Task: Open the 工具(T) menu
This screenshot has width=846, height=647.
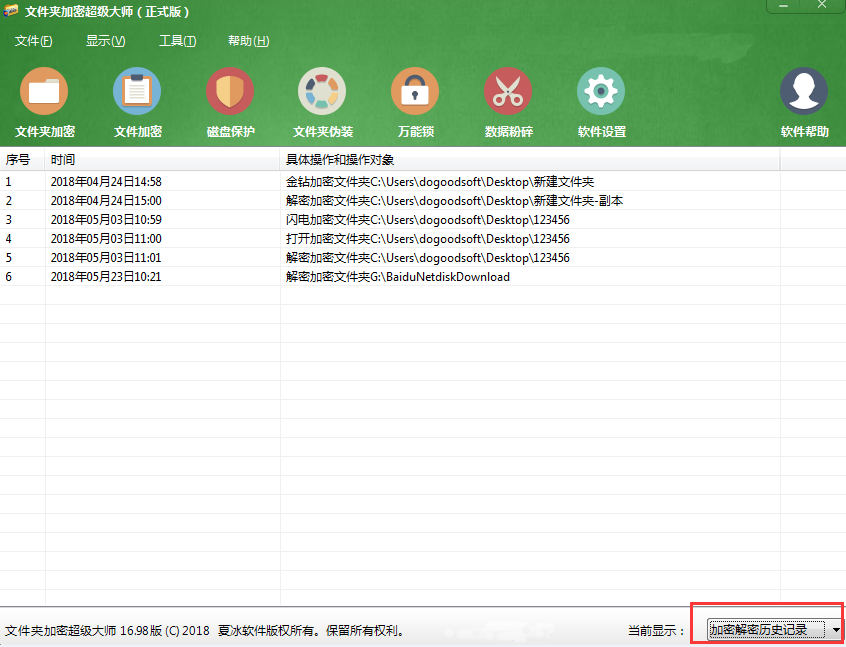Action: pos(178,41)
